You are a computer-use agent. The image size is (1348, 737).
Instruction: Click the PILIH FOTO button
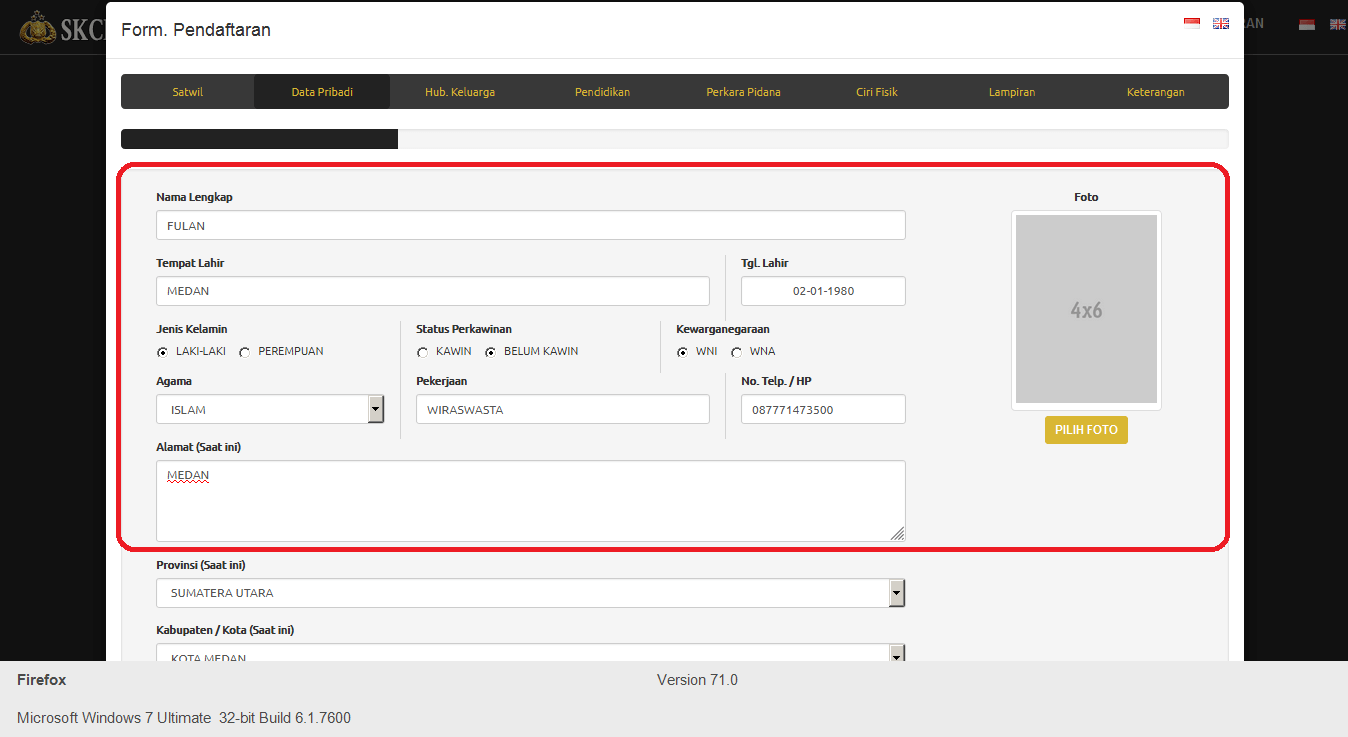pyautogui.click(x=1086, y=430)
